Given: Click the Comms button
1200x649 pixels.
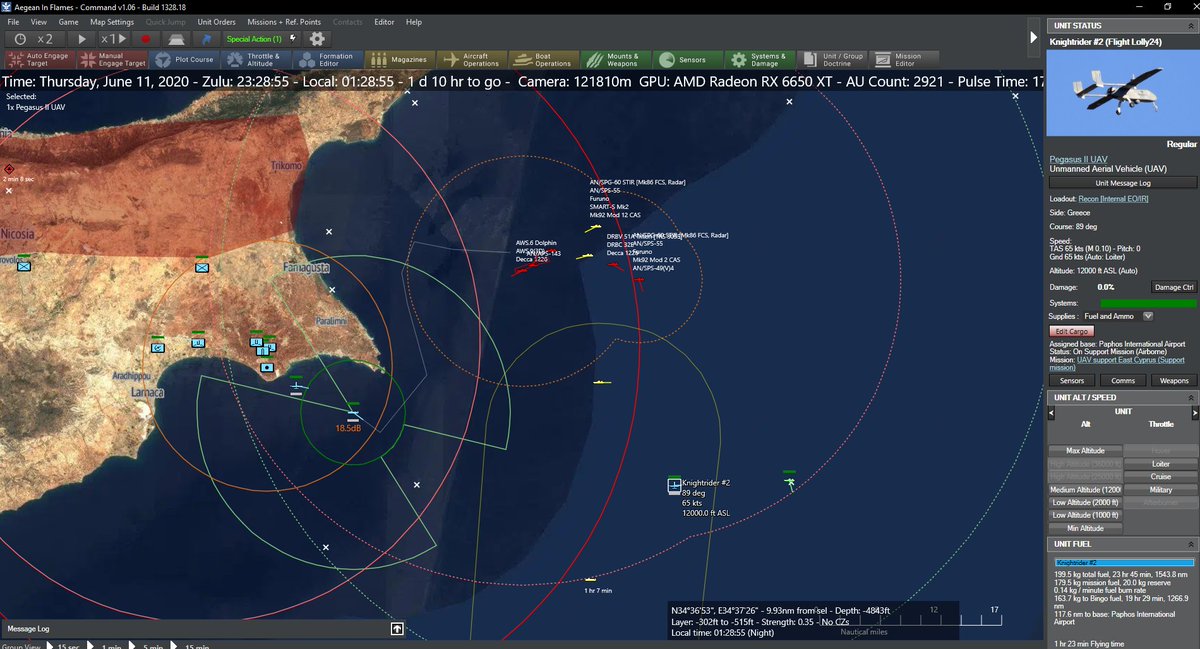Looking at the screenshot, I should pos(1123,380).
